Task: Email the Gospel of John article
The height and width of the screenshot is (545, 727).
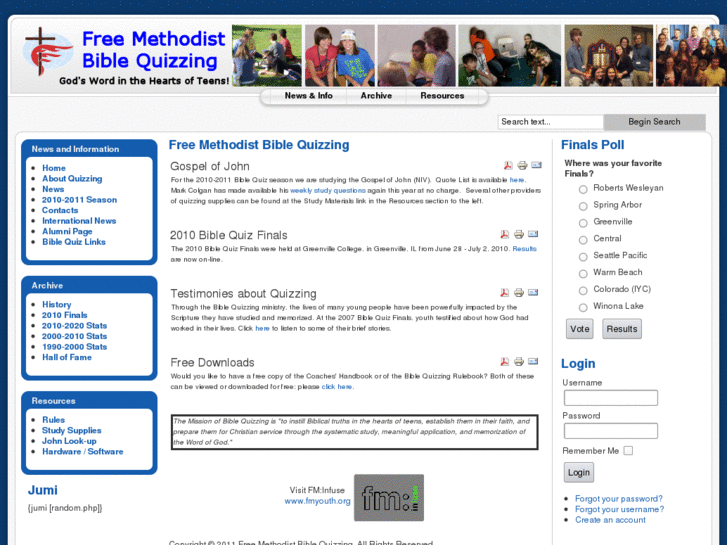Action: point(536,165)
